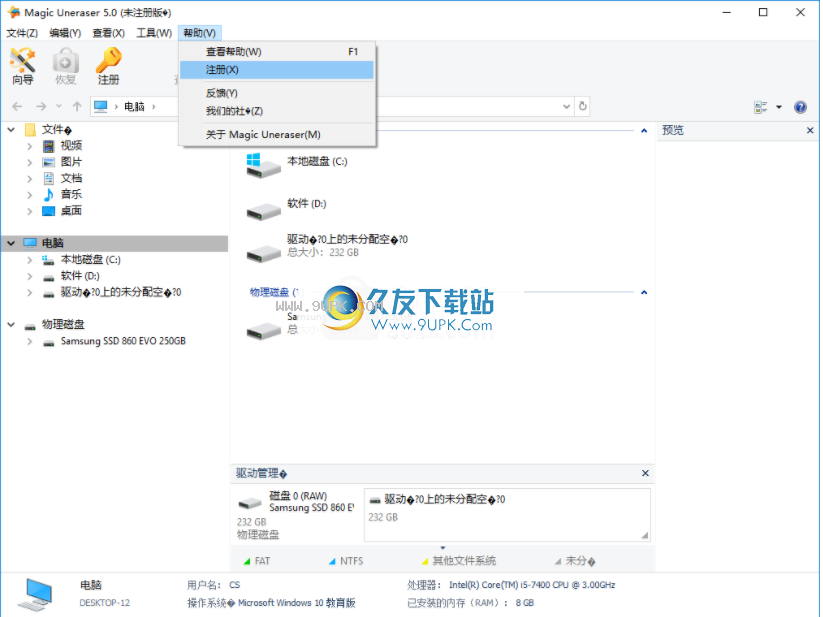Open the navigation recent locations dropdown
The image size is (823, 617).
pos(59,107)
